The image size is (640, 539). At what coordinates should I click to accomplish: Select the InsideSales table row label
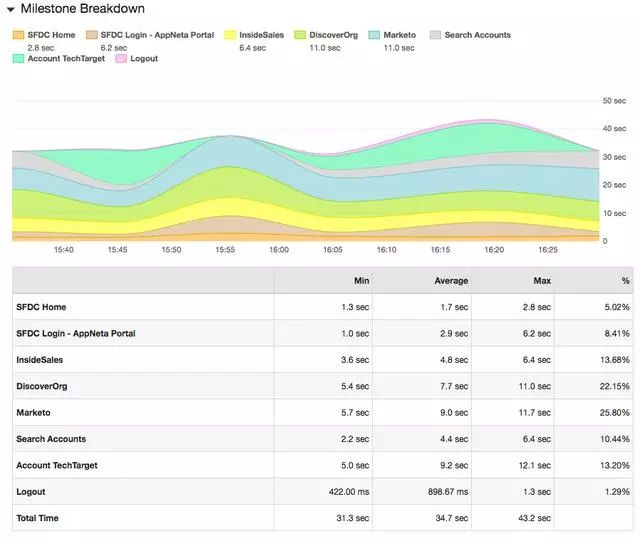[x=40, y=360]
